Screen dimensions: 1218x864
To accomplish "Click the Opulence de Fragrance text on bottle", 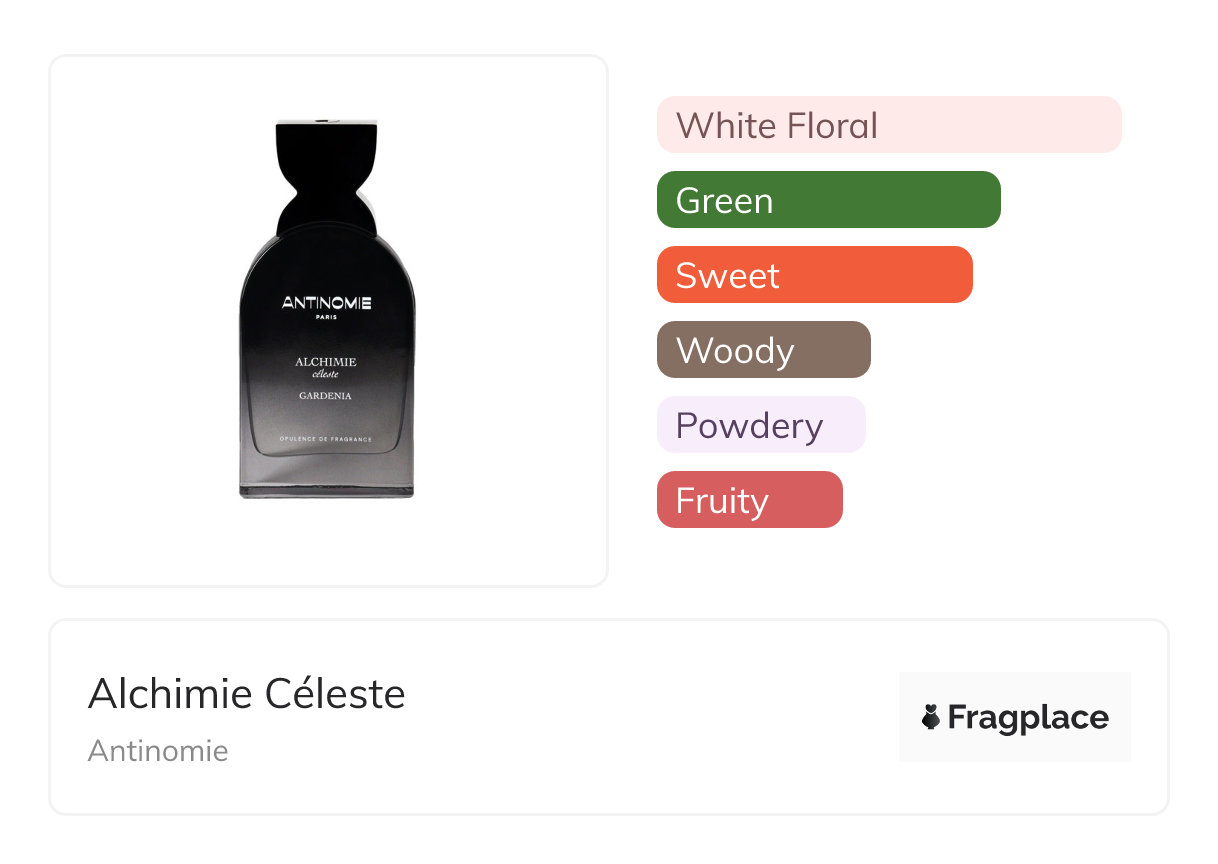I will coord(326,439).
